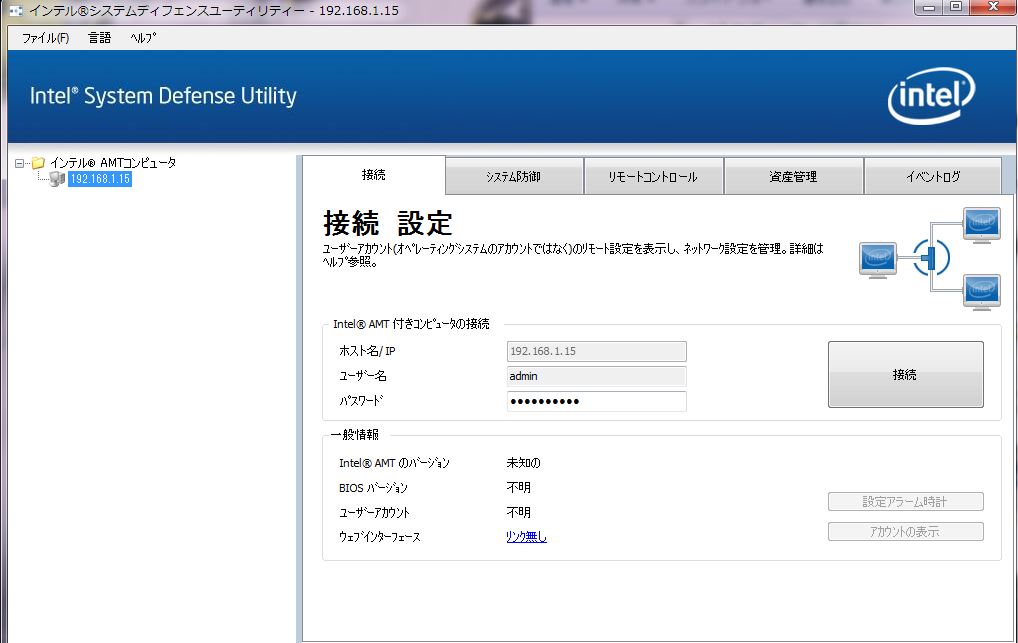
Task: Click the パスワード input field
Action: click(x=596, y=401)
